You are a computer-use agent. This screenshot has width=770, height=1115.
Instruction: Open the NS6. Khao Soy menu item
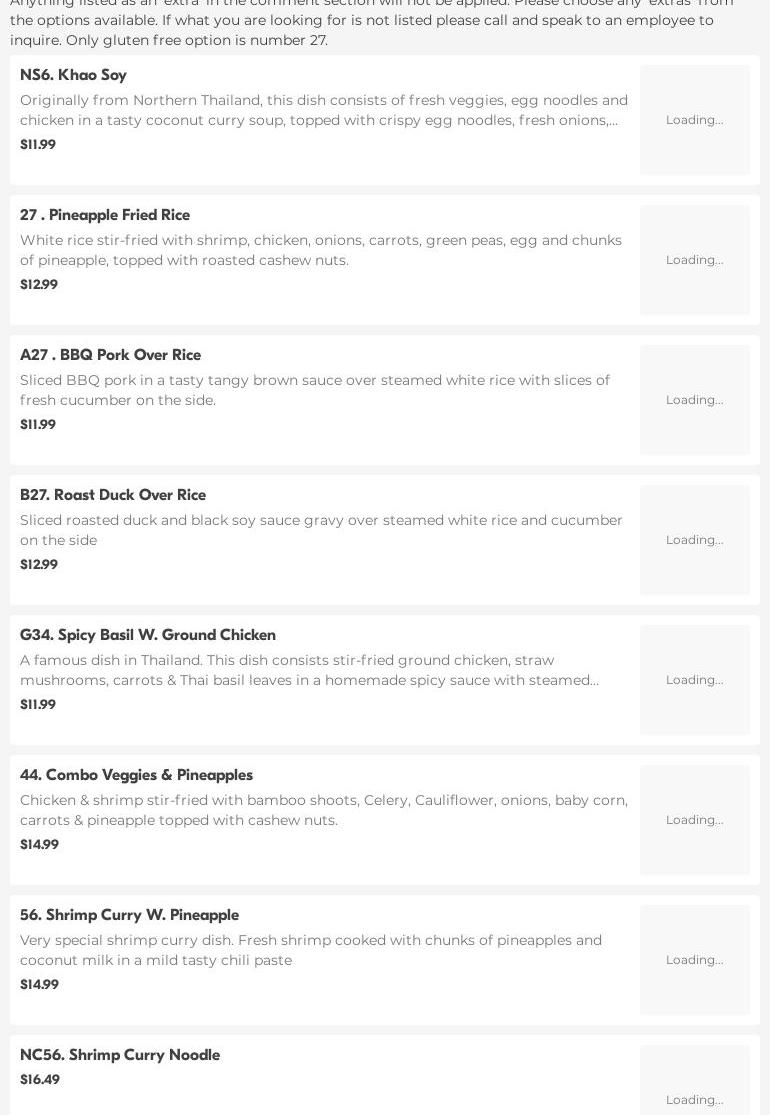click(x=73, y=75)
